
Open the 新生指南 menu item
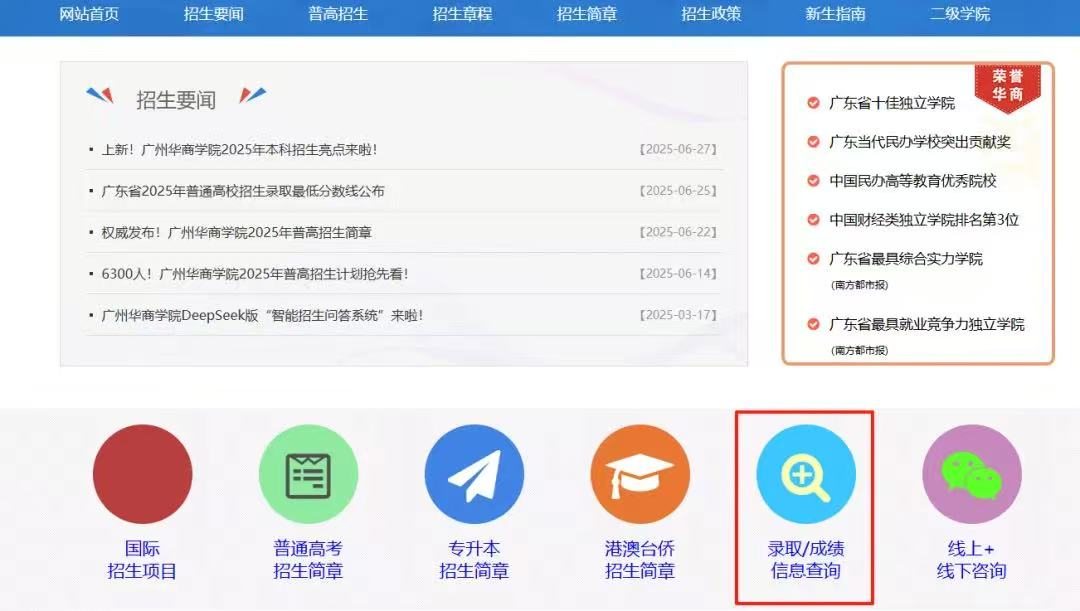(837, 16)
